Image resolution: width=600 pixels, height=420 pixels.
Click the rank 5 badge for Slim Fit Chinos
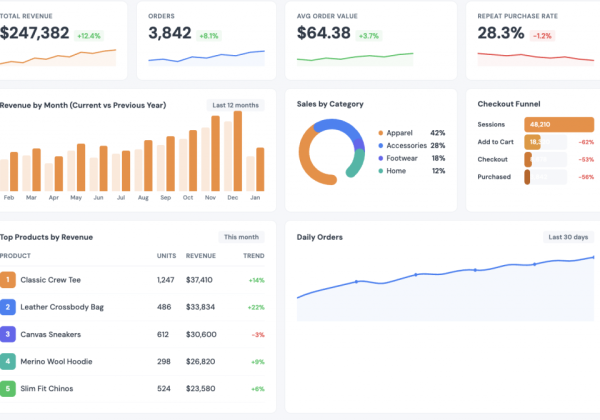7,388
